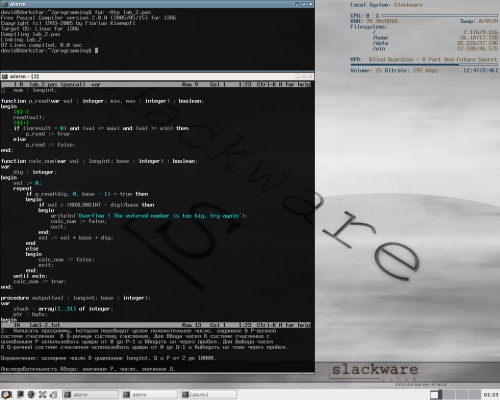
Task: Switch to the highlighted first workspace in the pager
Action: (x=436, y=395)
